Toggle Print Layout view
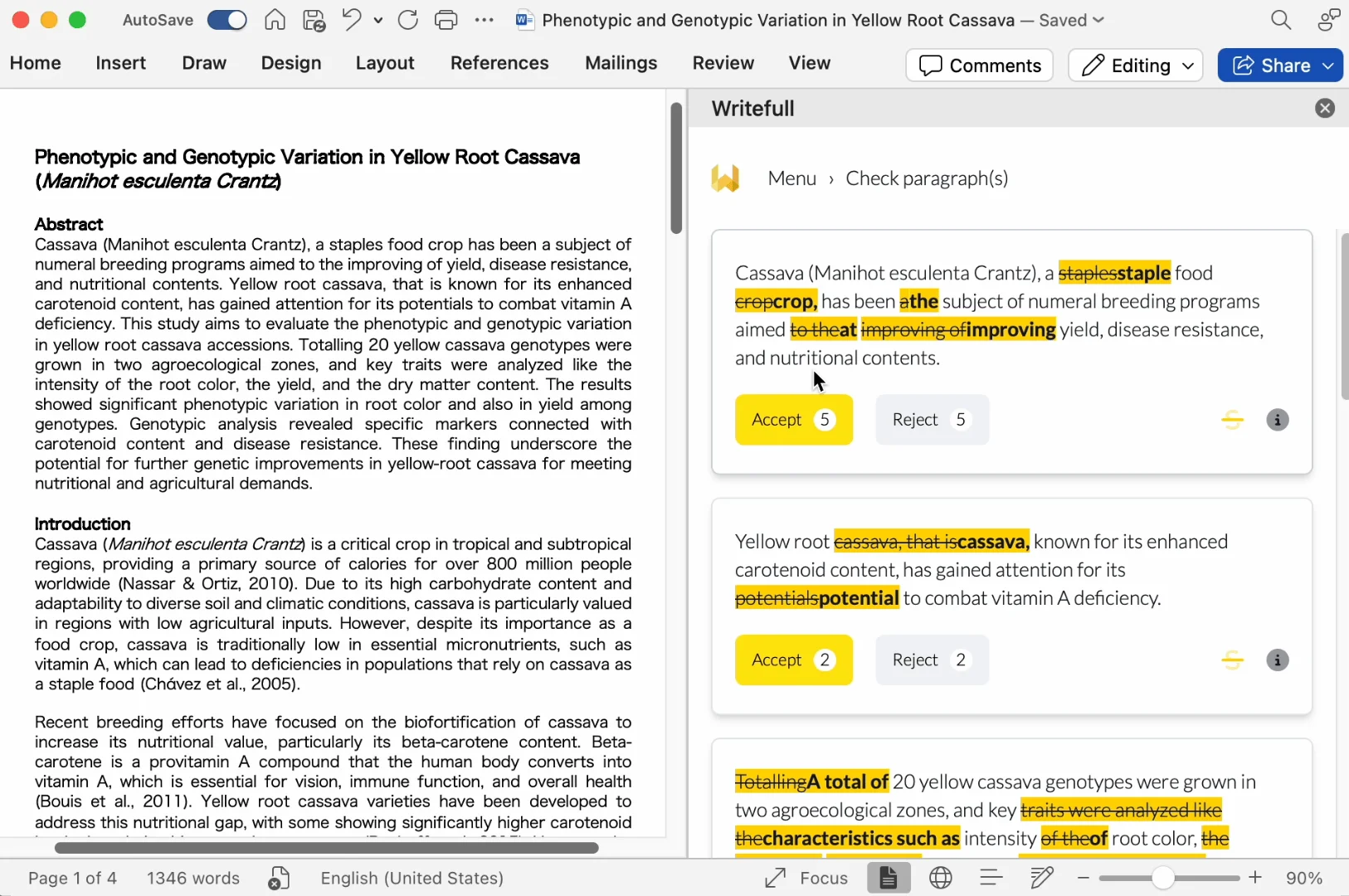This screenshot has height=896, width=1349. [889, 878]
